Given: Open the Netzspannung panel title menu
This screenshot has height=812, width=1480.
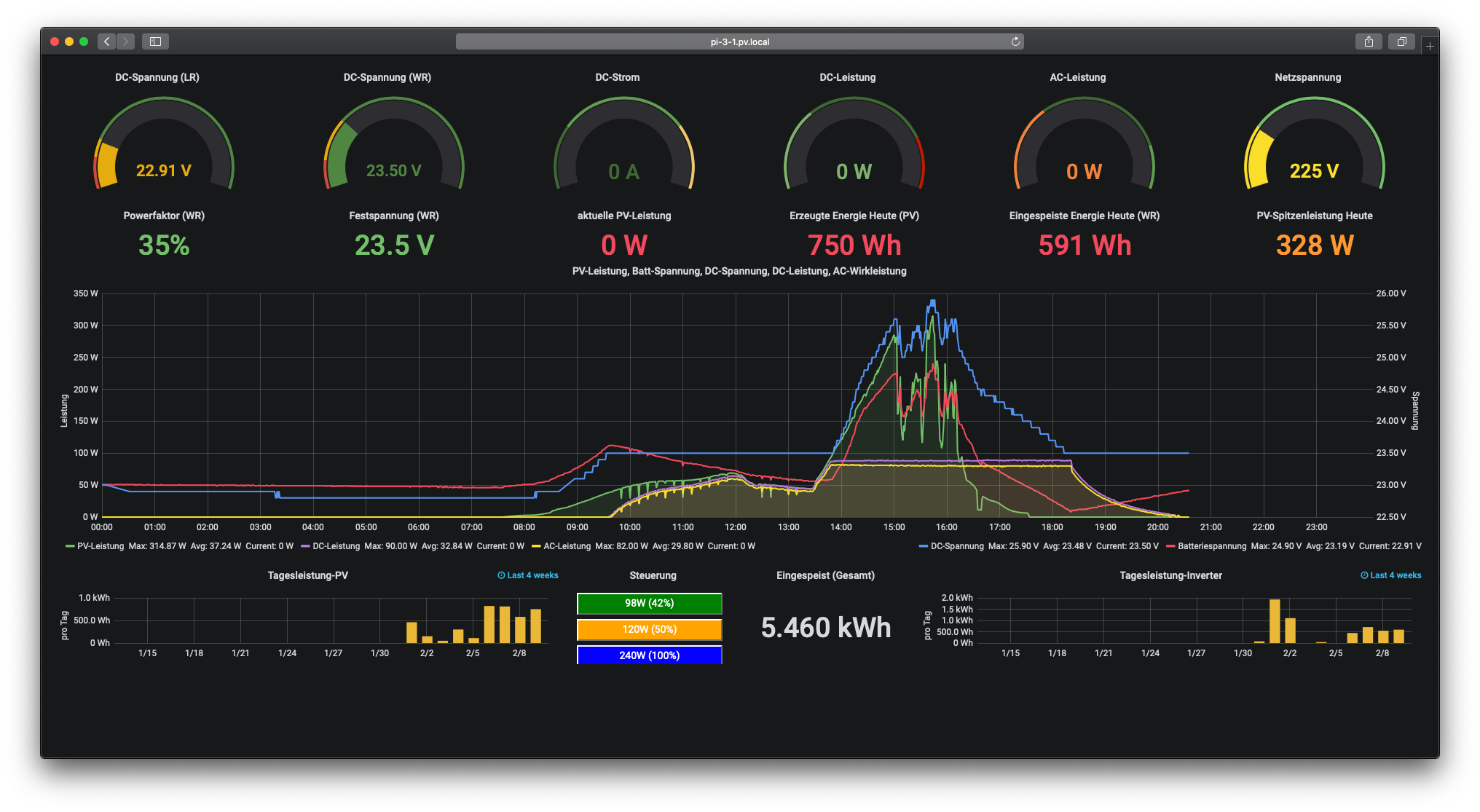Looking at the screenshot, I should [1307, 77].
